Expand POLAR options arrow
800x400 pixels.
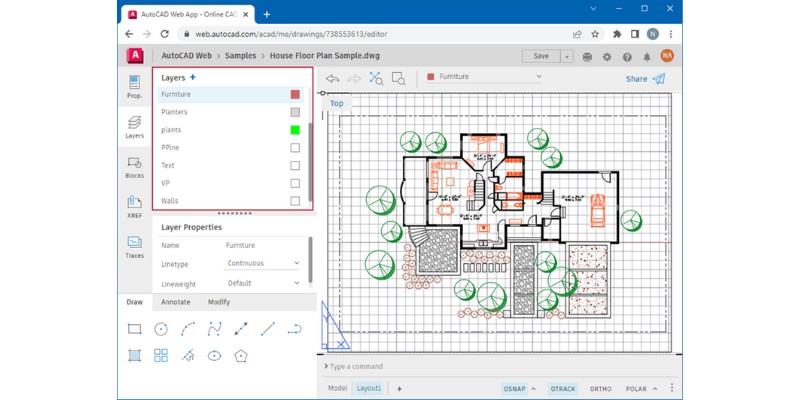[x=655, y=388]
